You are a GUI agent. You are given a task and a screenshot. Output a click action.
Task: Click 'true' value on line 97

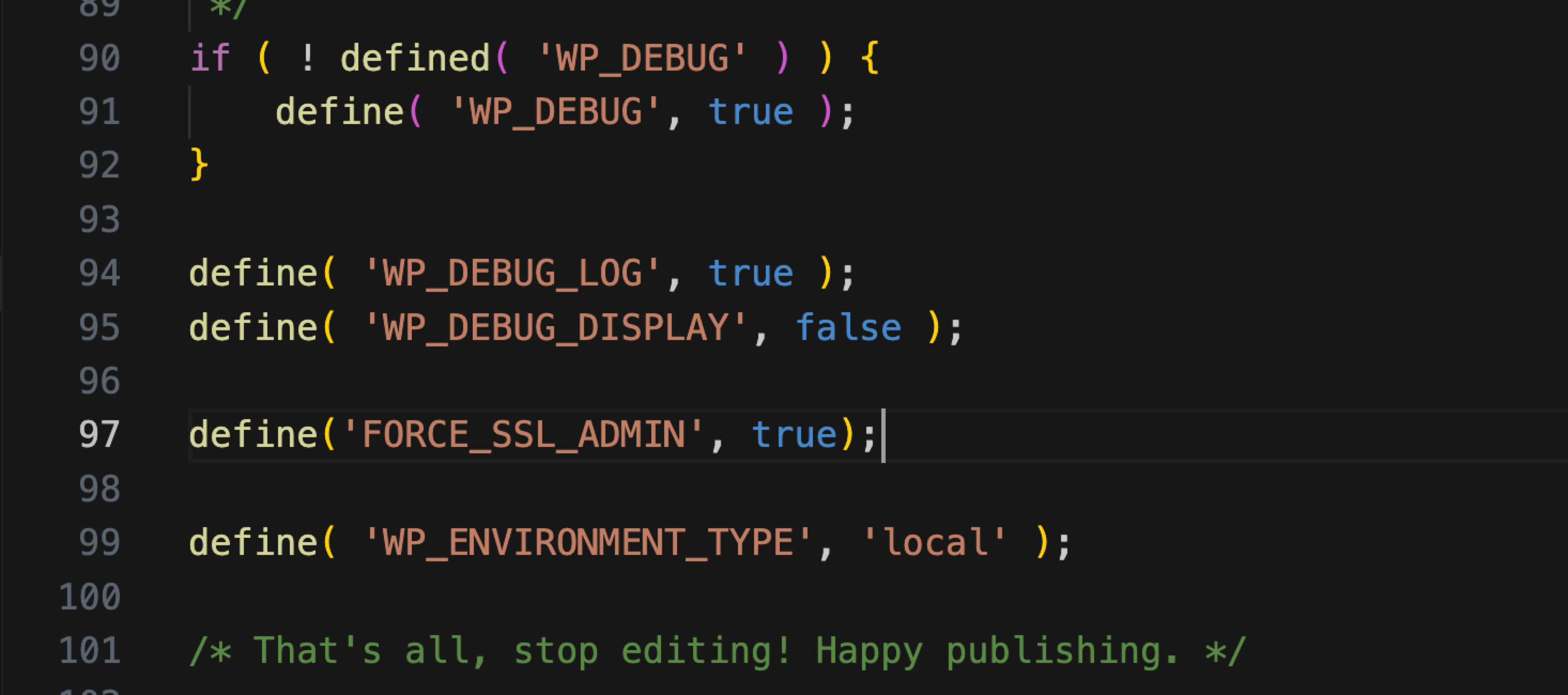794,435
